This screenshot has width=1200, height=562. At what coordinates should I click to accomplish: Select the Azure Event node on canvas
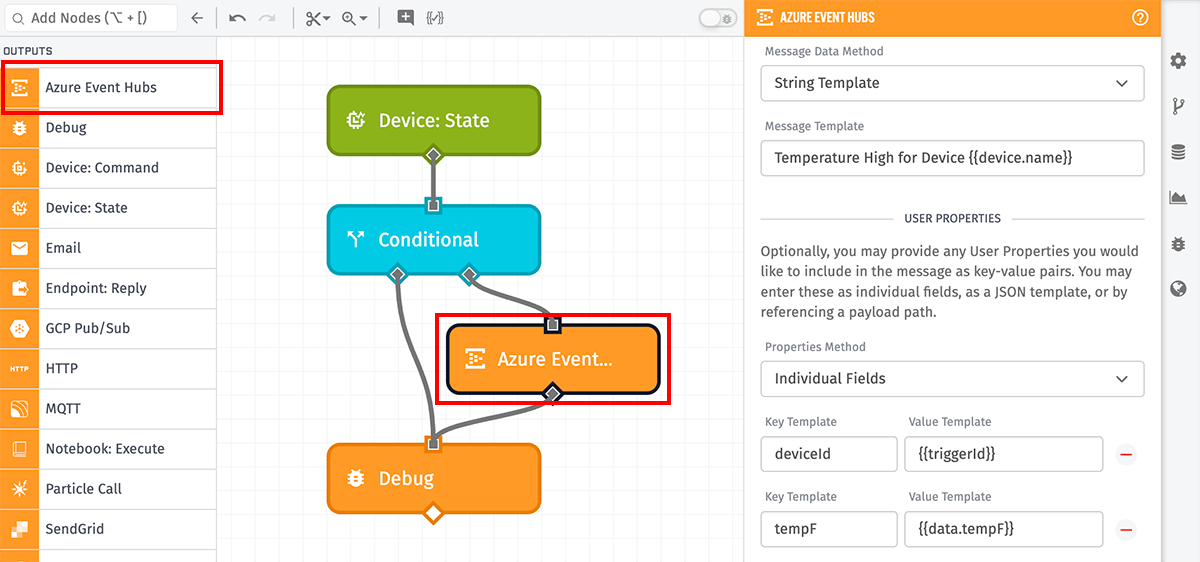553,359
